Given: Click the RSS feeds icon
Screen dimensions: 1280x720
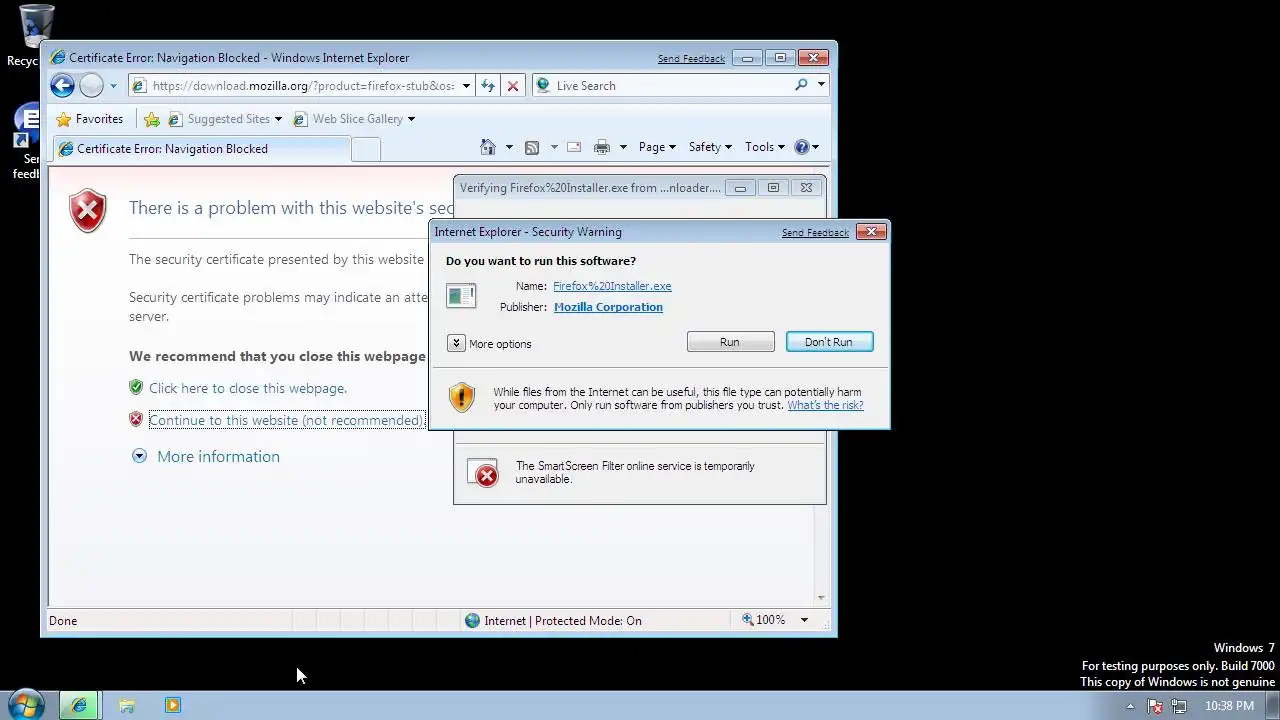Looking at the screenshot, I should 532,147.
